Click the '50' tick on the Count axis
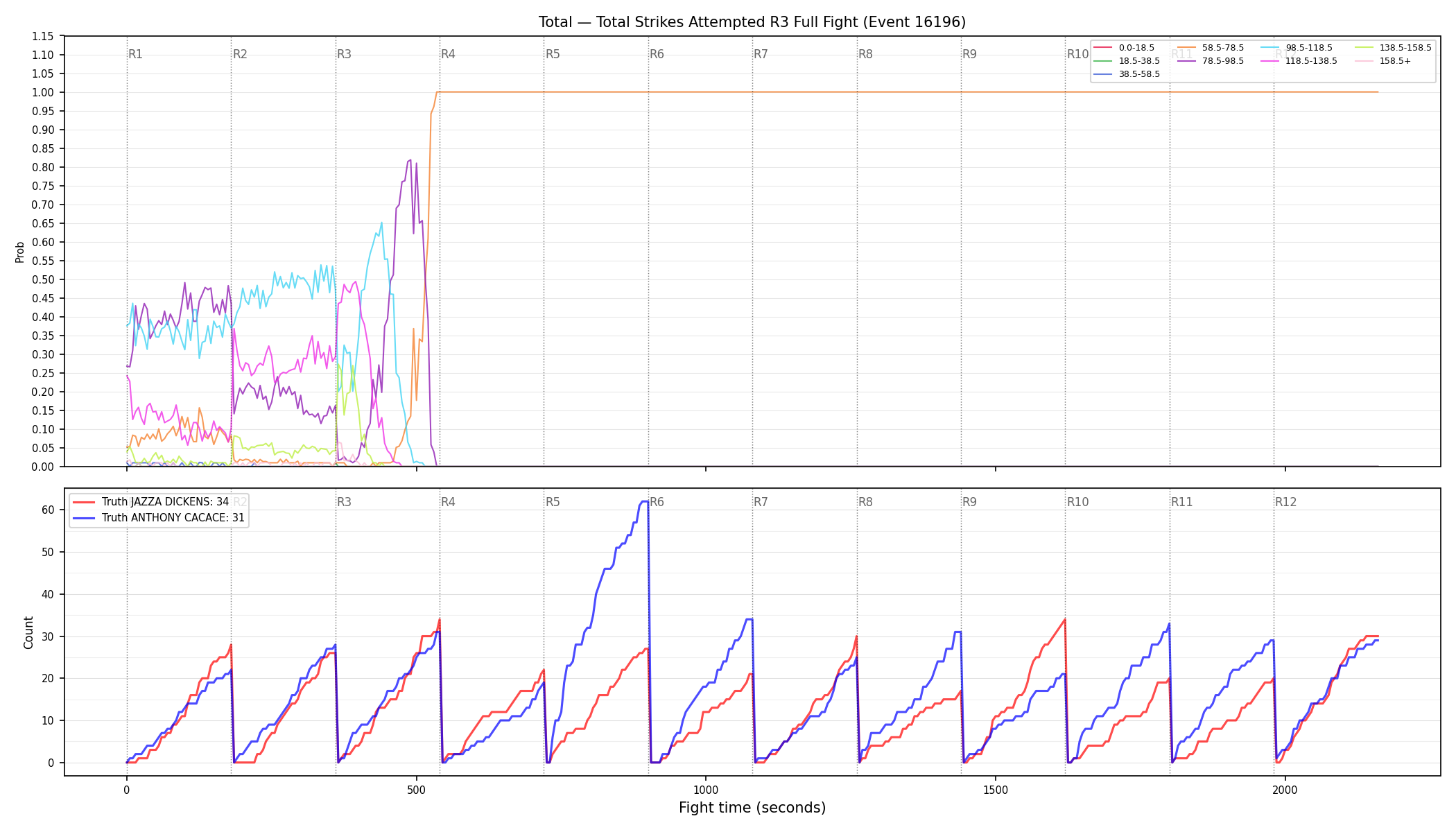The width and height of the screenshot is (1456, 832). [x=48, y=552]
